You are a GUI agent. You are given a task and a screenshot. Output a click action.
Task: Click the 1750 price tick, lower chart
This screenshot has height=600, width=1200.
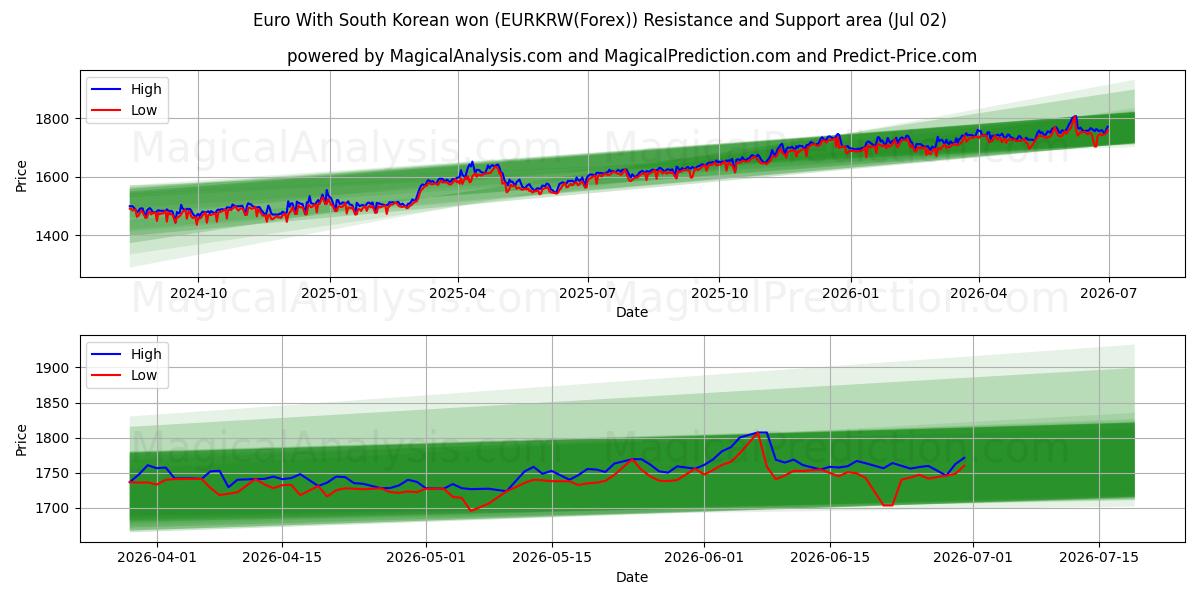(x=54, y=473)
